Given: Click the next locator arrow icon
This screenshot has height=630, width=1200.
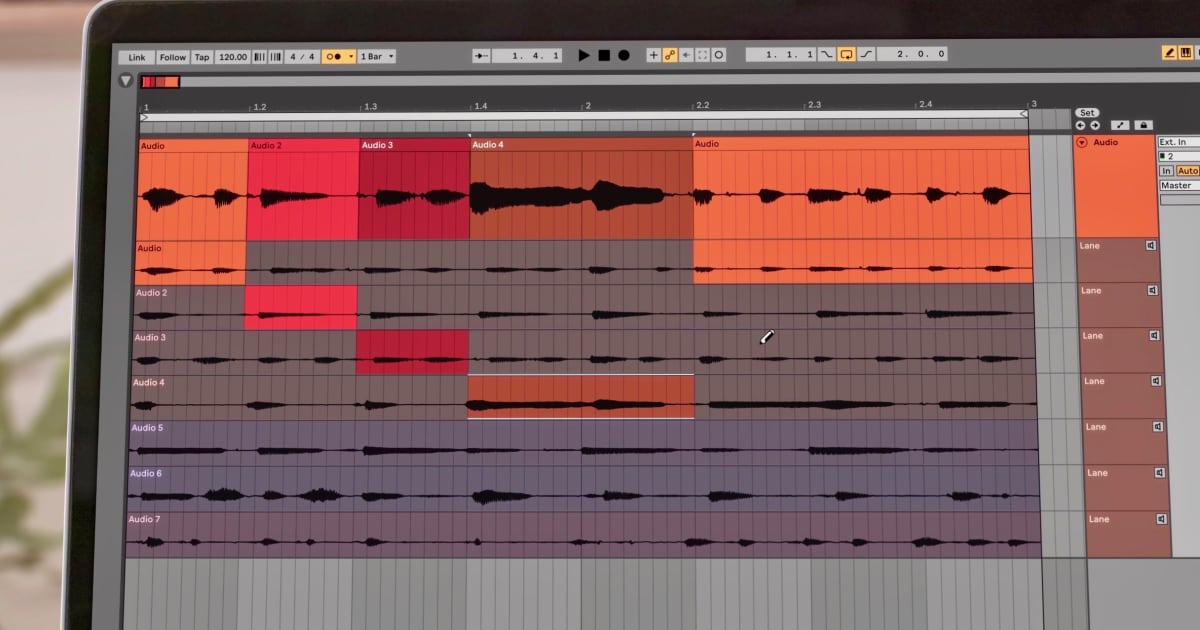Looking at the screenshot, I should click(x=1096, y=125).
